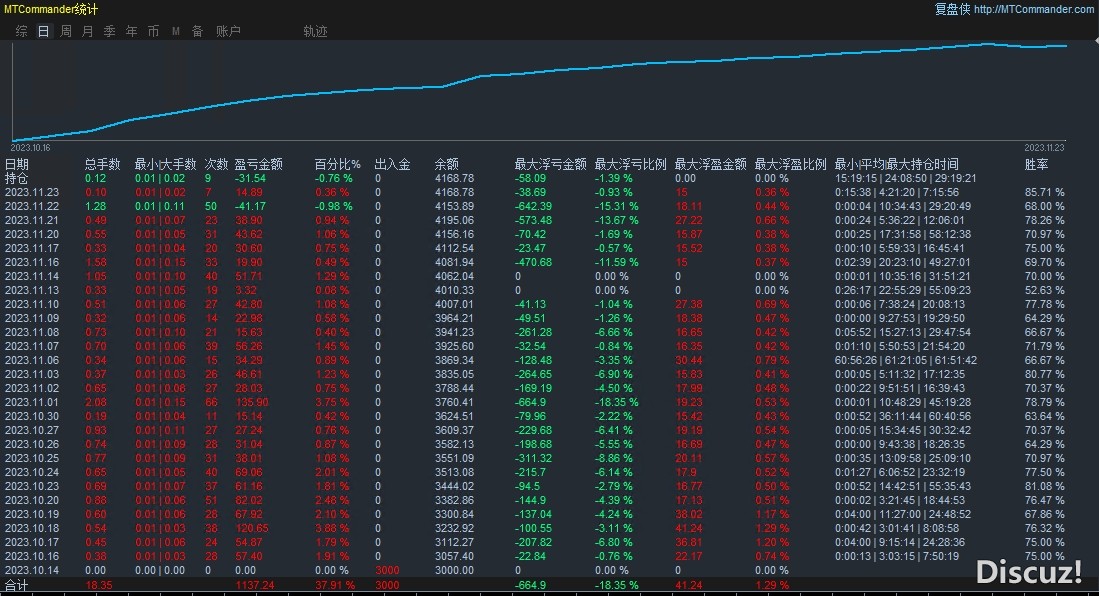Select the 持仓 holdings row
The width and height of the screenshot is (1099, 596).
click(17, 178)
